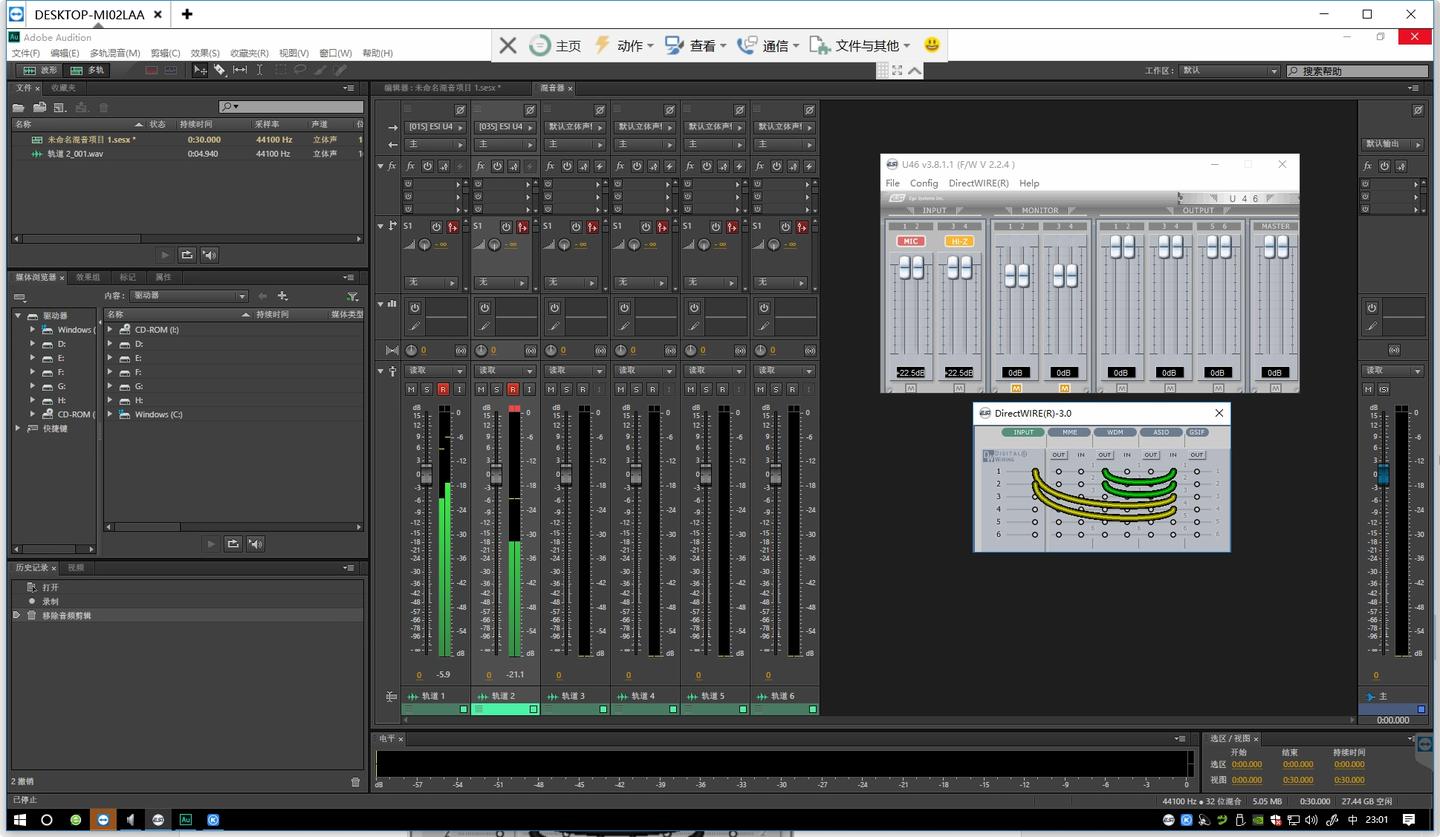
Task: Switch to Waveform (波形) view
Action: pos(40,70)
